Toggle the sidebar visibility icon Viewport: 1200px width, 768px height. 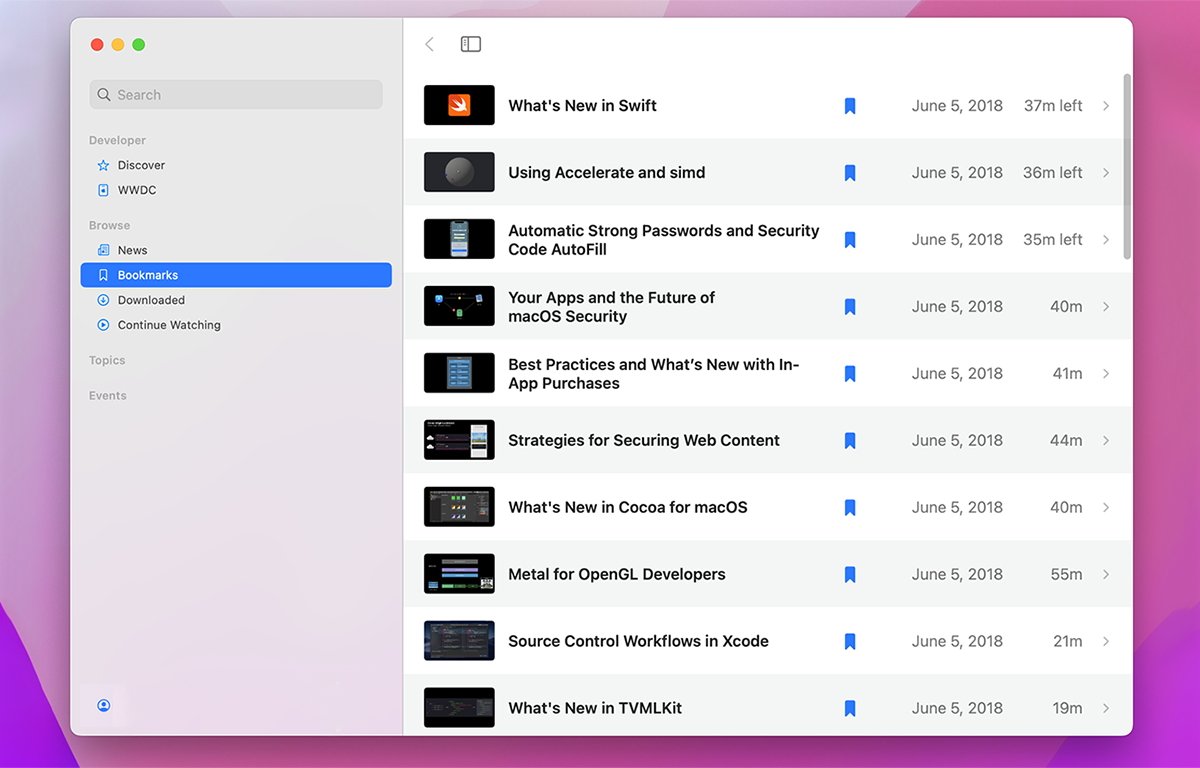point(470,44)
